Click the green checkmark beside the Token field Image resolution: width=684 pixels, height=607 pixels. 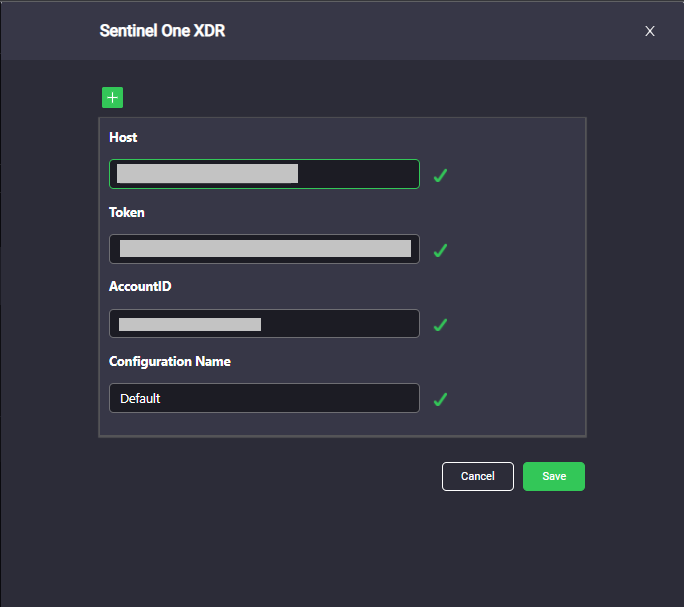tap(440, 250)
